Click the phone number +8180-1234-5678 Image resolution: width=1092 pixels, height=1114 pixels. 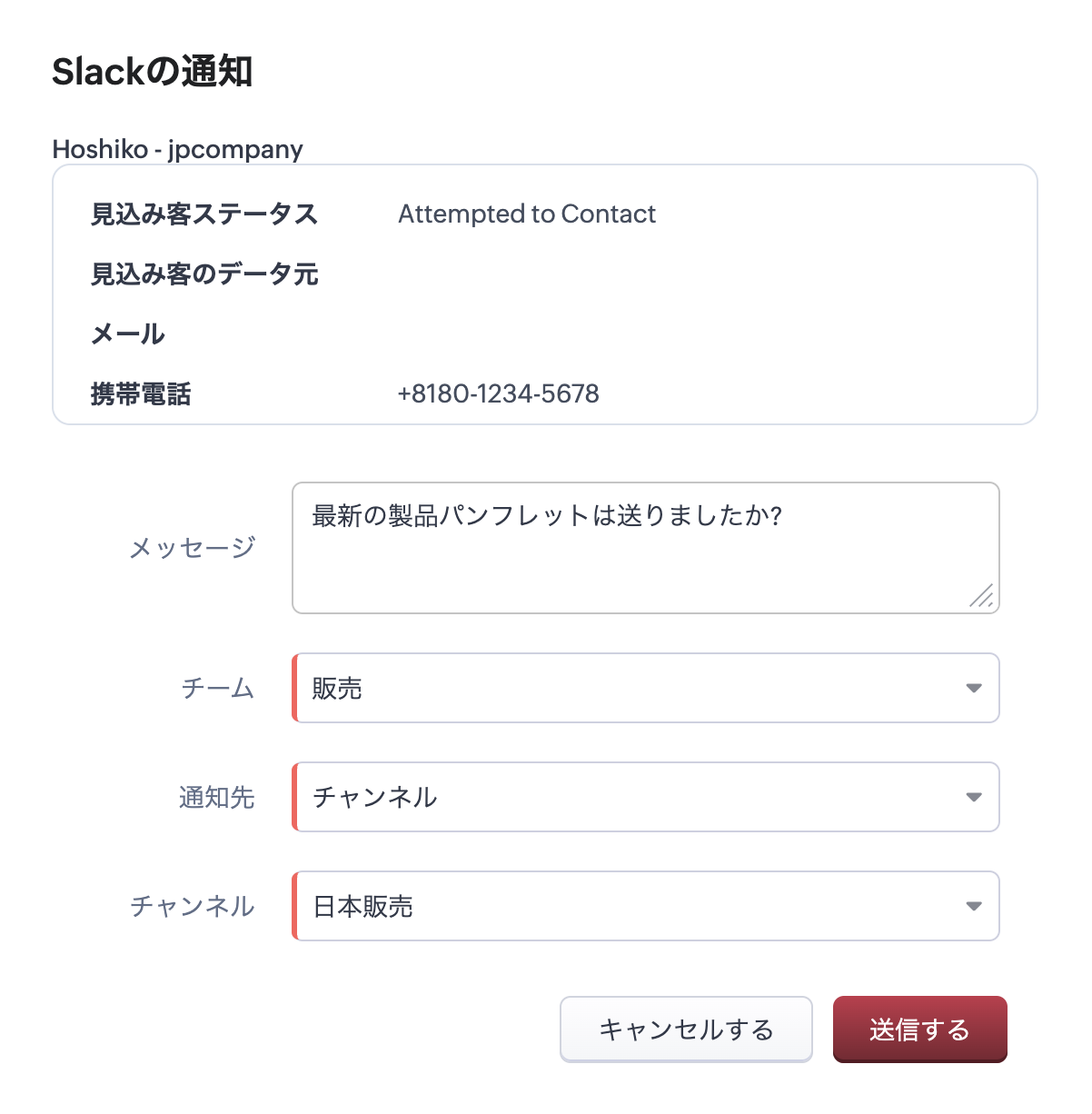tap(498, 394)
